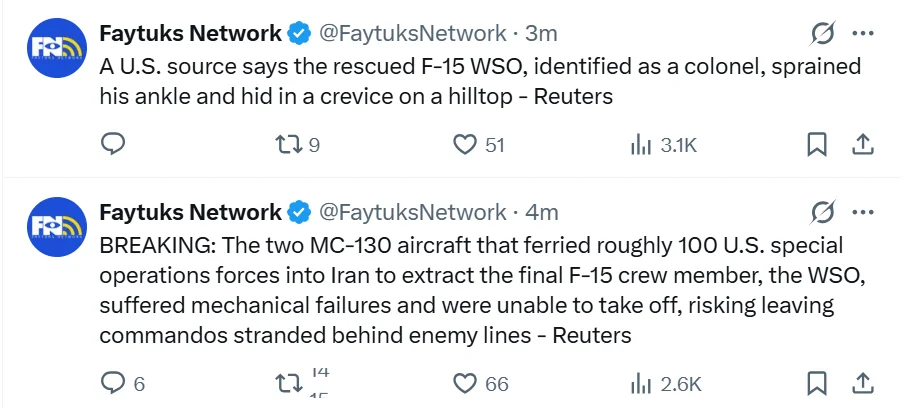Open Grok icon on second tweet
Viewport: 904px width, 408px height.
[821, 212]
